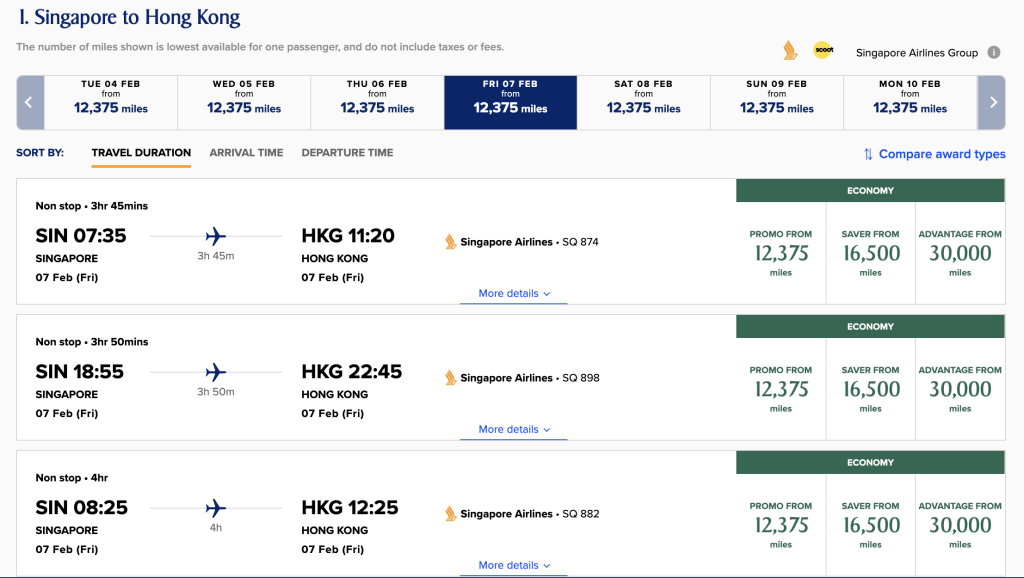Select Sat 08 Feb date tab

click(x=644, y=103)
